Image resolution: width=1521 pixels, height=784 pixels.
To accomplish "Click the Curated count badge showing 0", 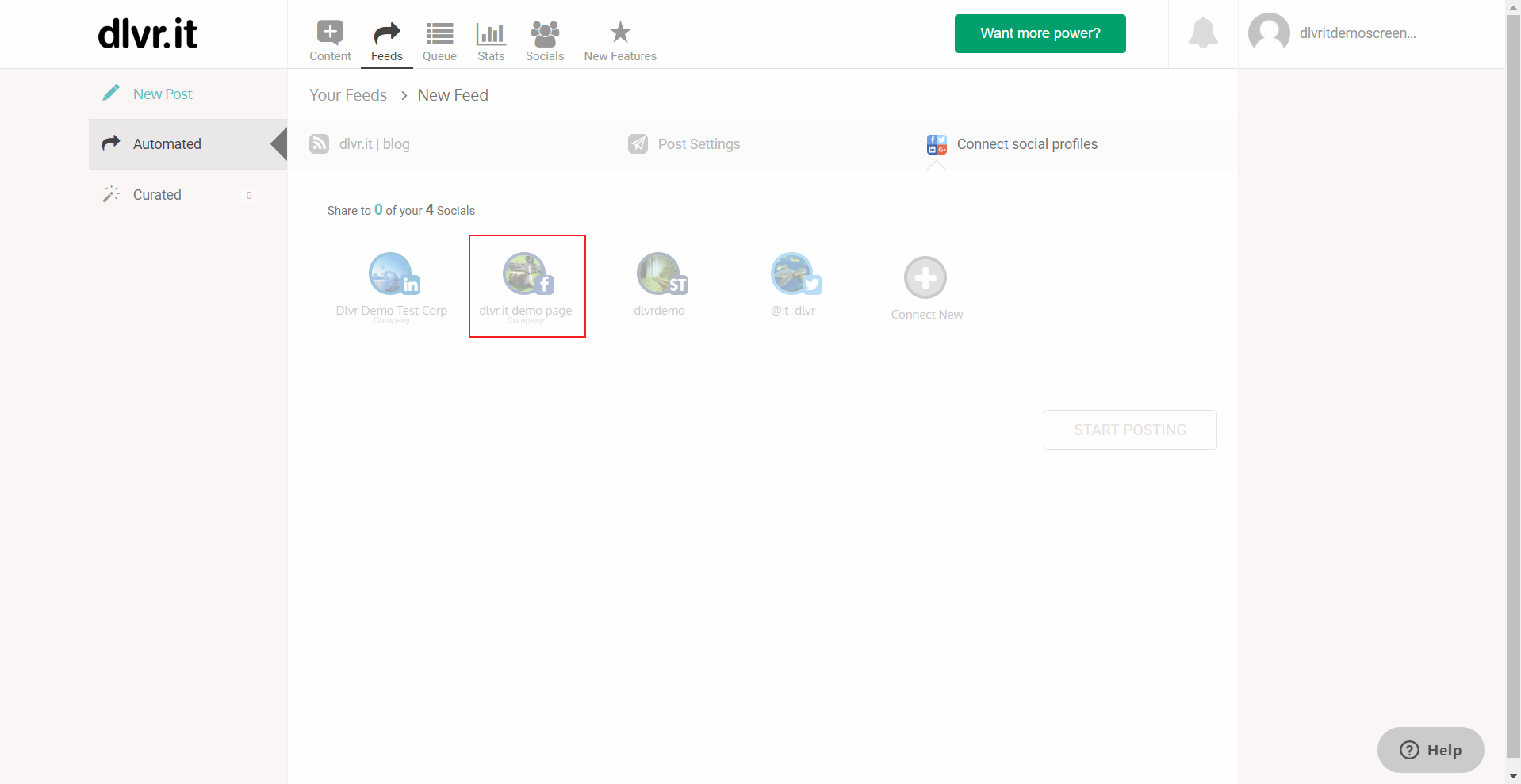I will click(249, 195).
